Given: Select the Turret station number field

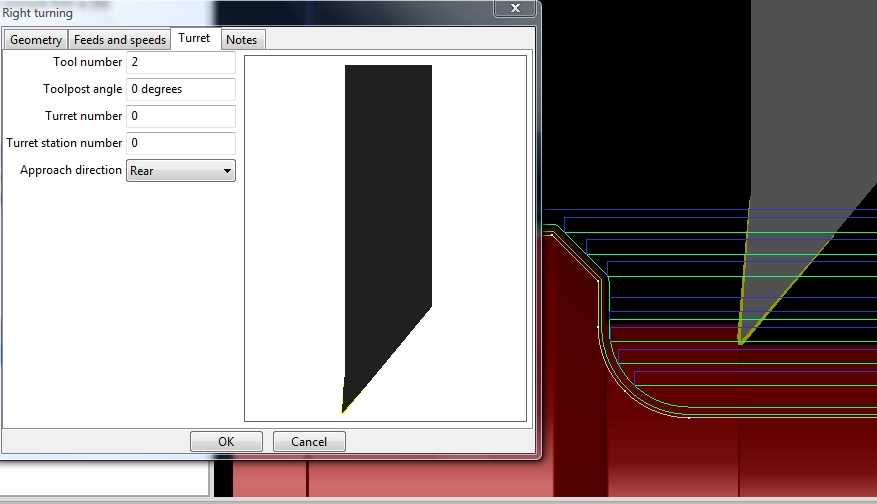Looking at the screenshot, I should 181,143.
